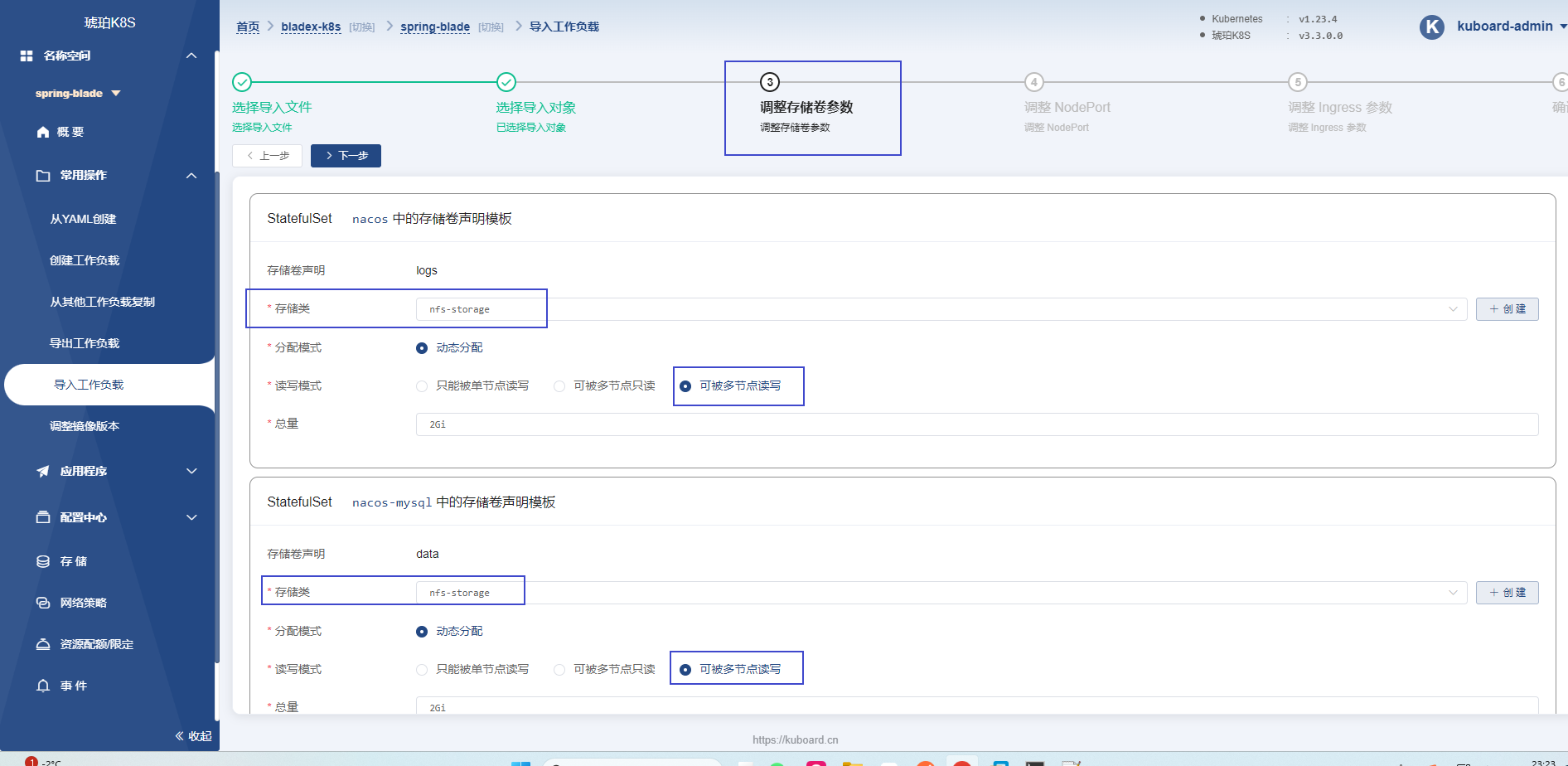
Task: Open 创建工作负载 in the sidebar
Action: pyautogui.click(x=85, y=260)
